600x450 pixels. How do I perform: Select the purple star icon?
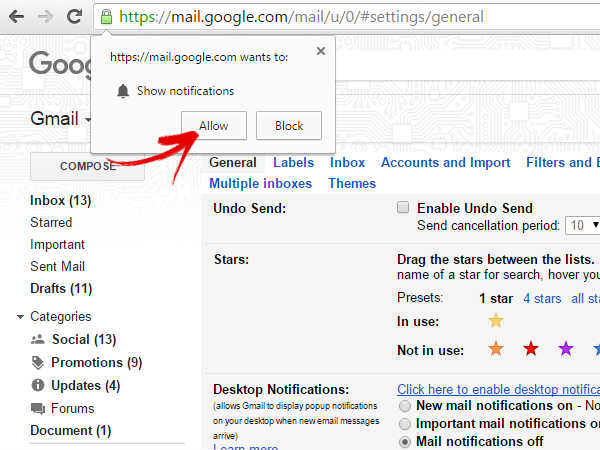point(566,349)
